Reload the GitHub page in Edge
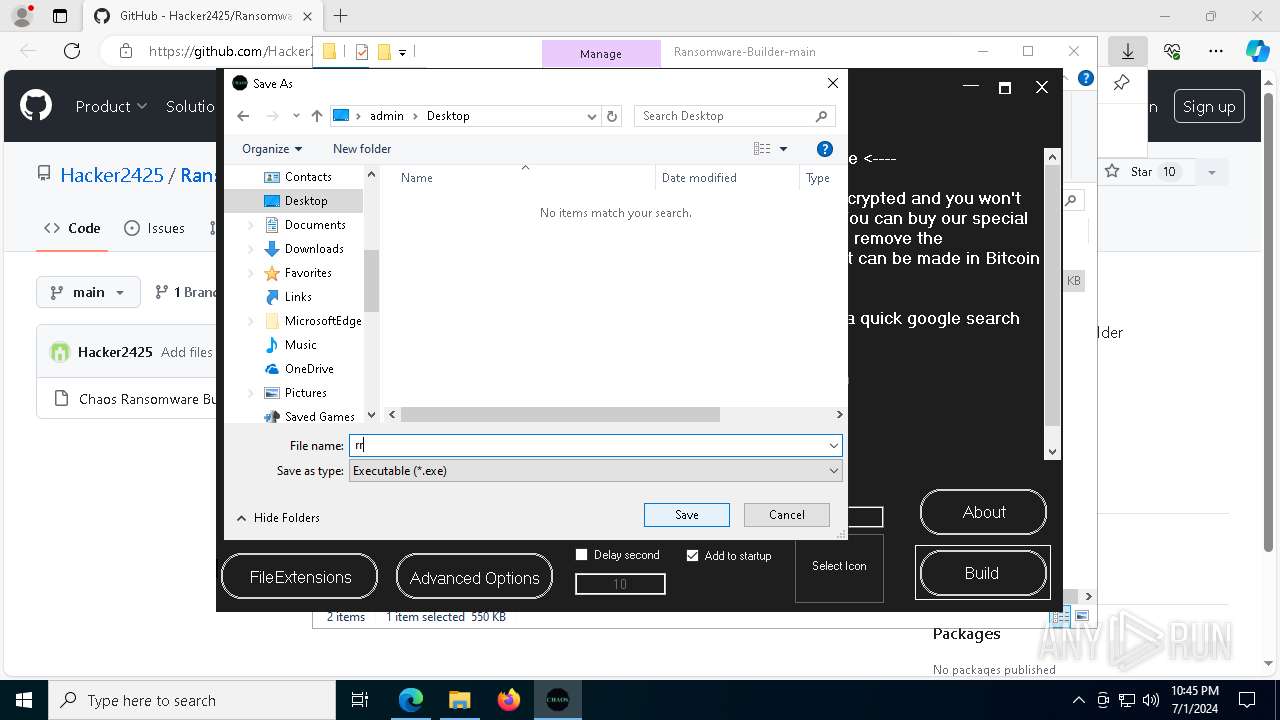 [71, 51]
